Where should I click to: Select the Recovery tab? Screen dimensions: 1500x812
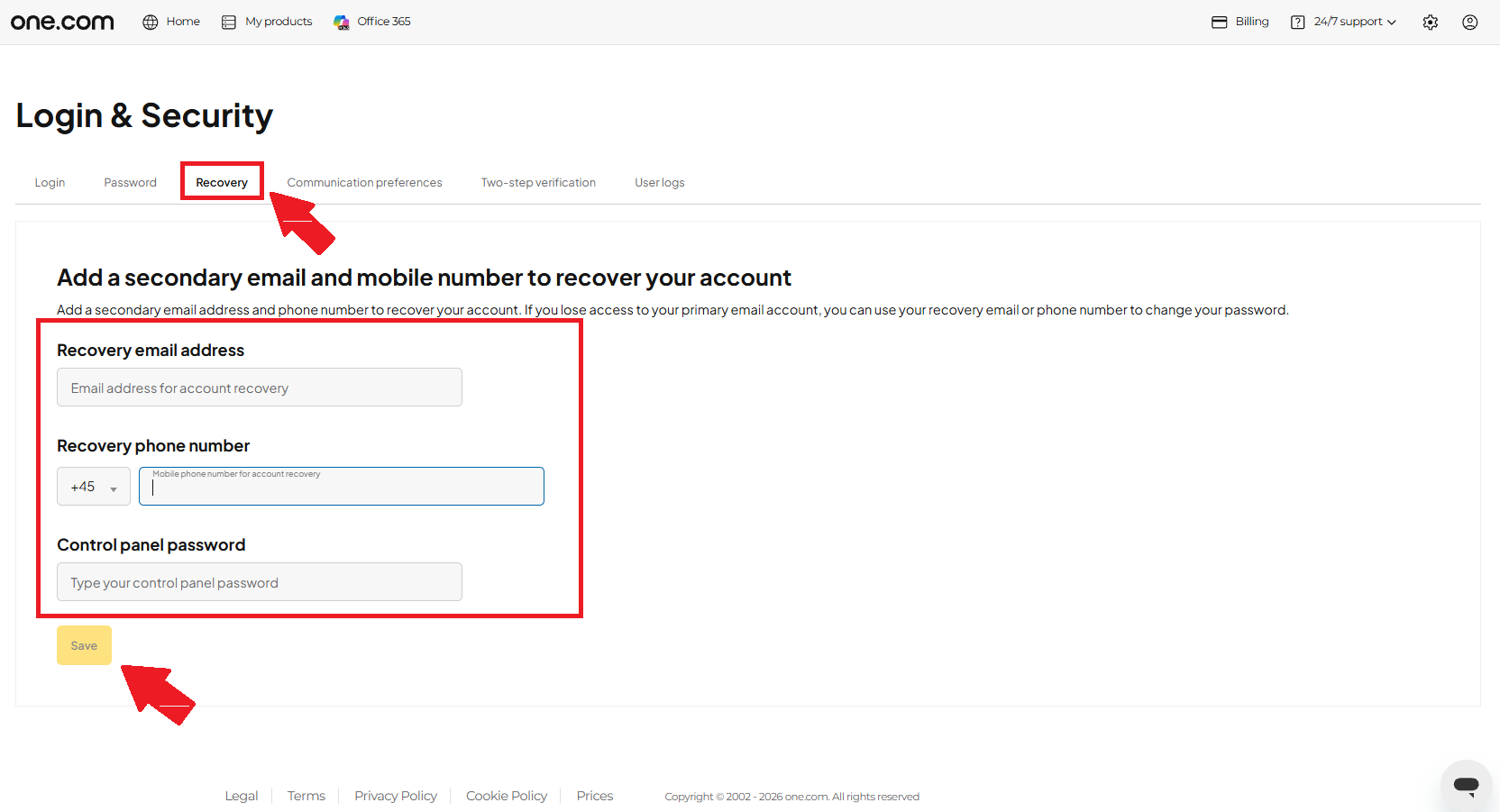coord(222,182)
